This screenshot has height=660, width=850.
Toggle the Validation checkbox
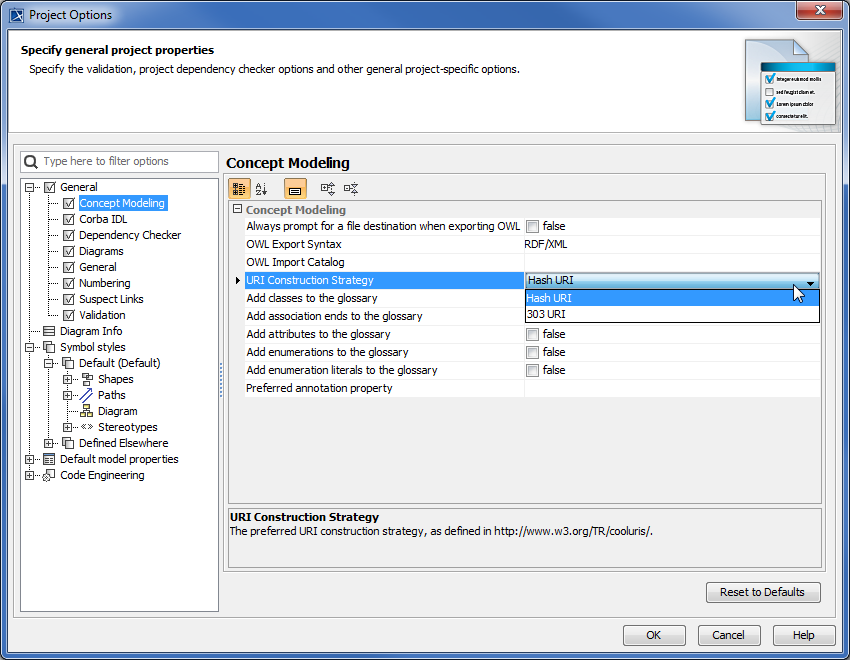[69, 315]
